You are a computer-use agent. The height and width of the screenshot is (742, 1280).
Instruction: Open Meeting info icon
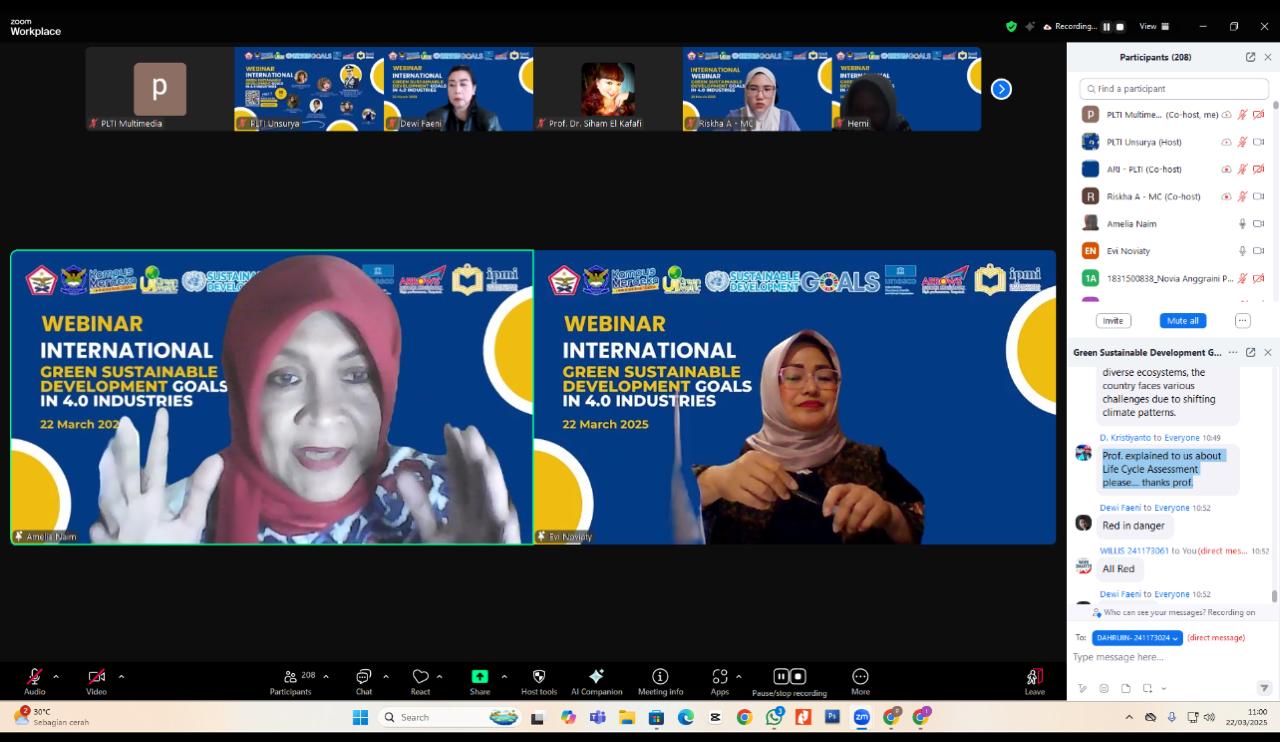coord(660,677)
